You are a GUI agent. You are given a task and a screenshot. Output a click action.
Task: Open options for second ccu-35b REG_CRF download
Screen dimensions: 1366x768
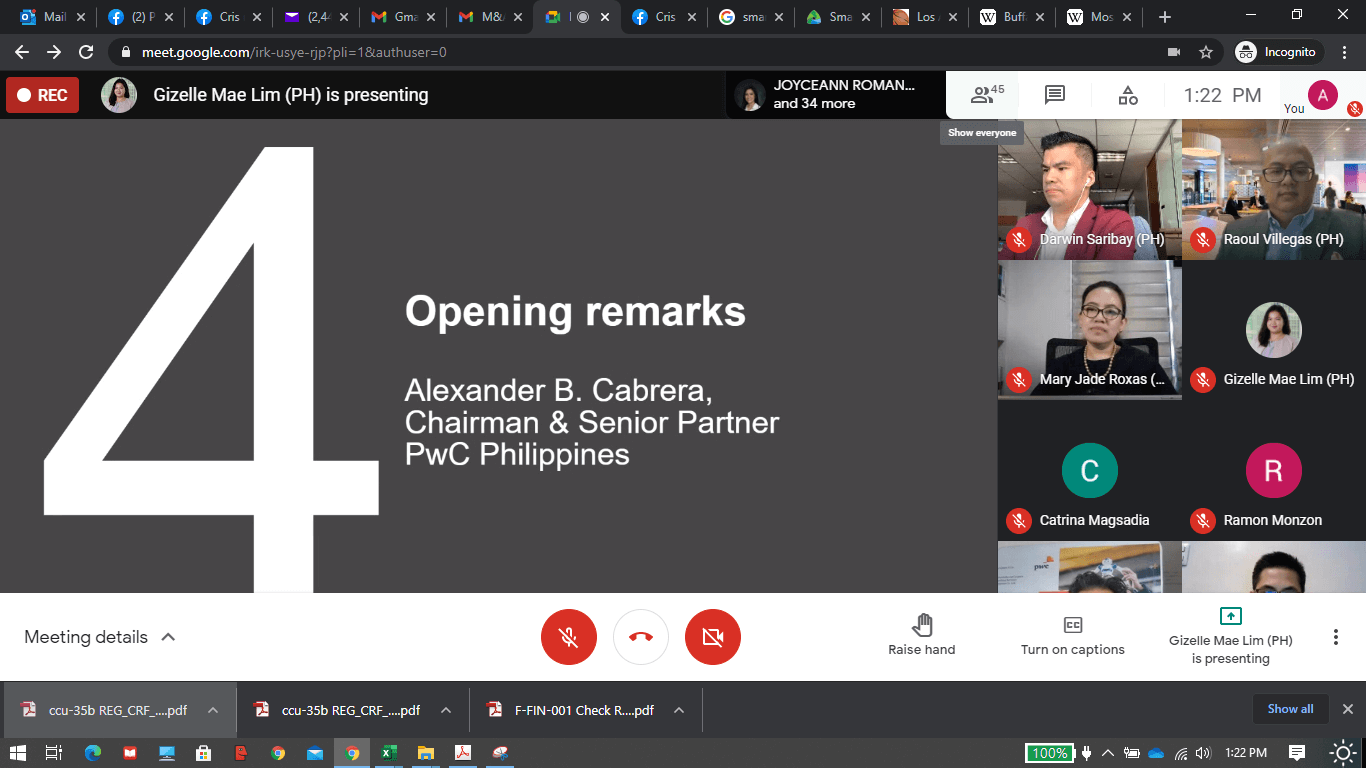click(446, 711)
